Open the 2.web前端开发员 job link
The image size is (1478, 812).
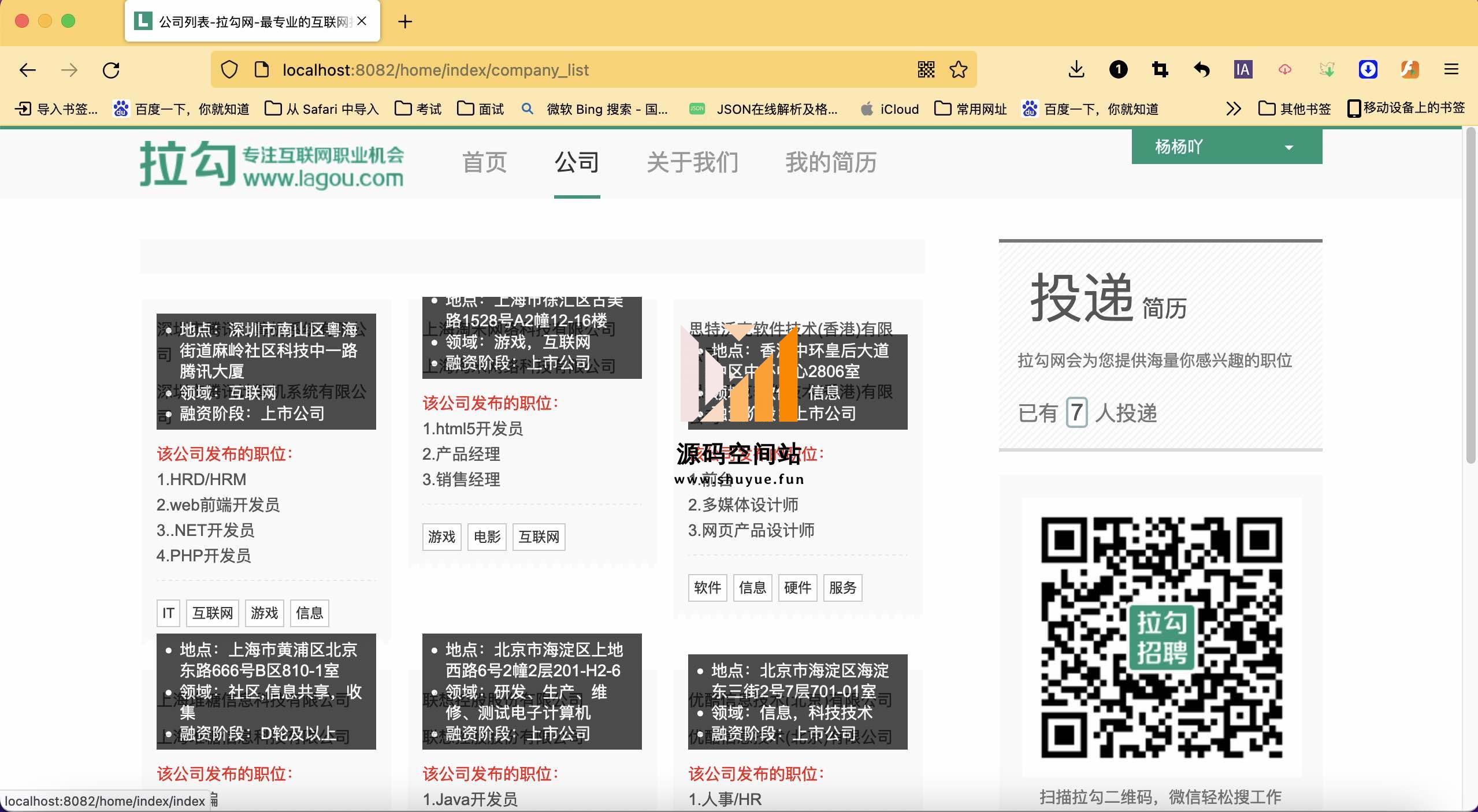pos(218,505)
